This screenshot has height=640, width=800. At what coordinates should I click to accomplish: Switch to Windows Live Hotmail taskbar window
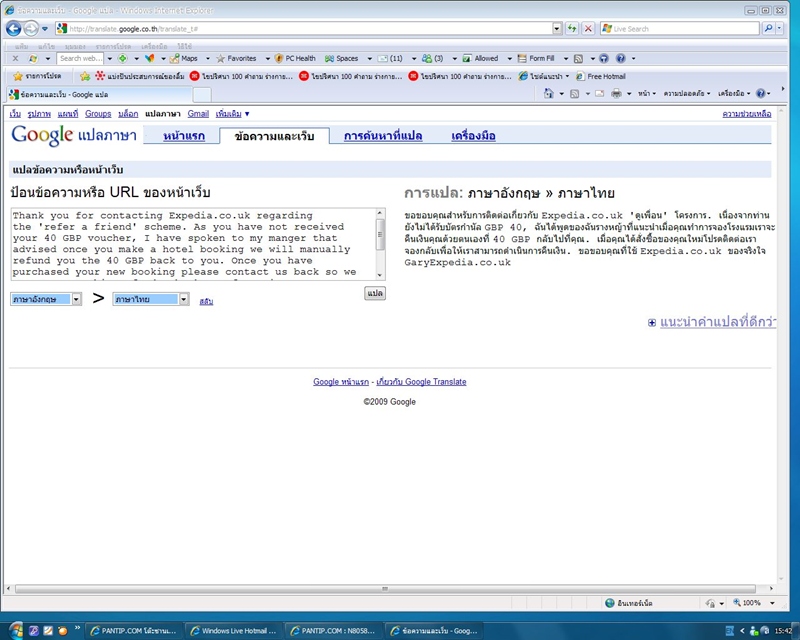tap(233, 631)
